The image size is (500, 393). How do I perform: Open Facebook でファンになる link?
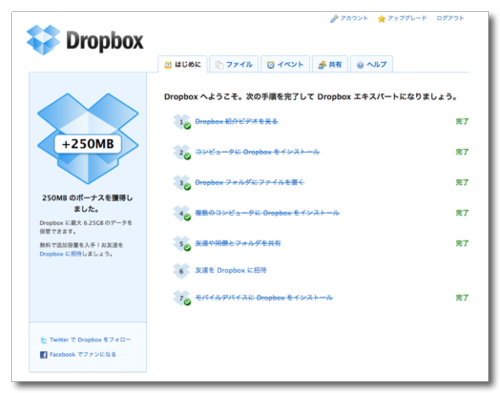pos(83,354)
